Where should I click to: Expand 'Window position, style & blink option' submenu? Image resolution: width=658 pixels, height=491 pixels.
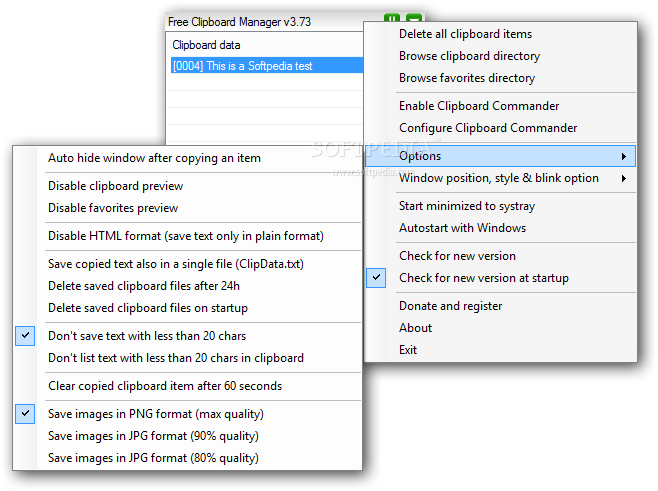(x=624, y=178)
